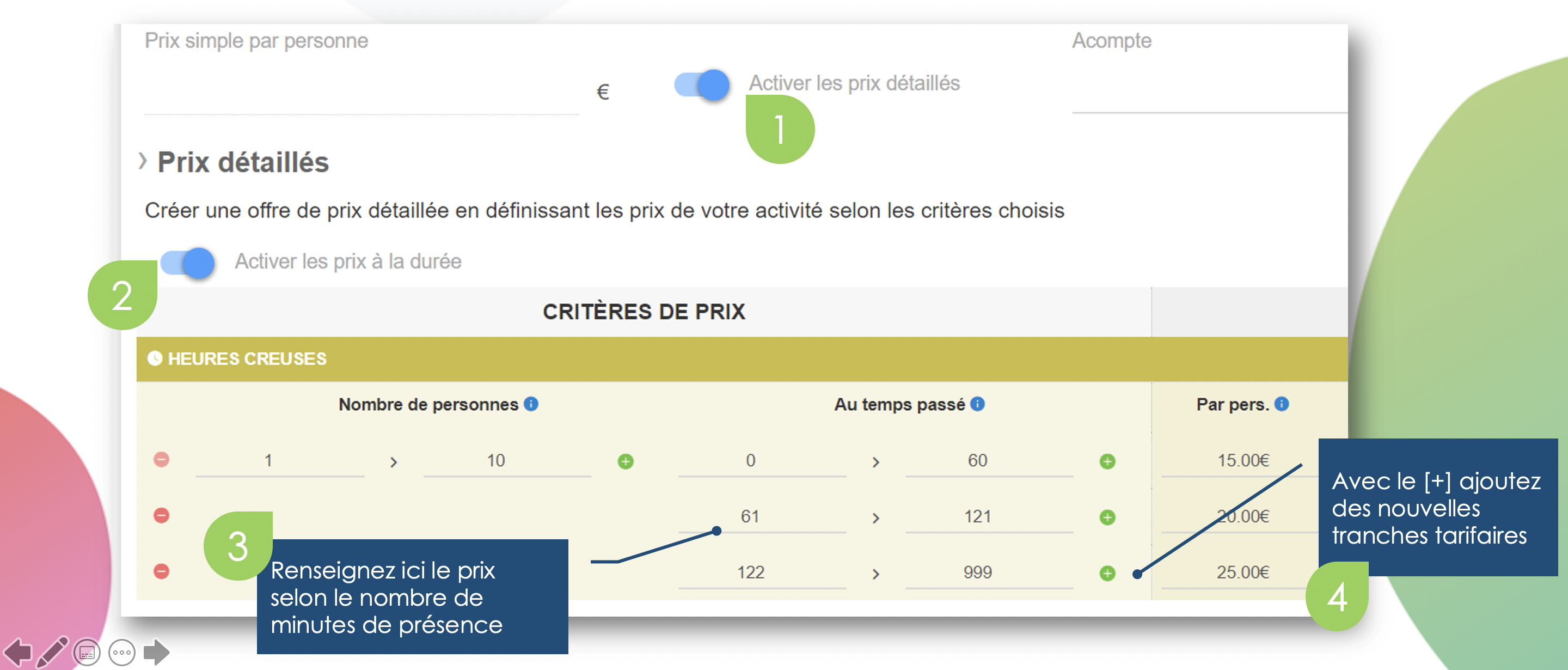
Task: Disable the Activer les prix détaillés switch
Action: [x=702, y=84]
